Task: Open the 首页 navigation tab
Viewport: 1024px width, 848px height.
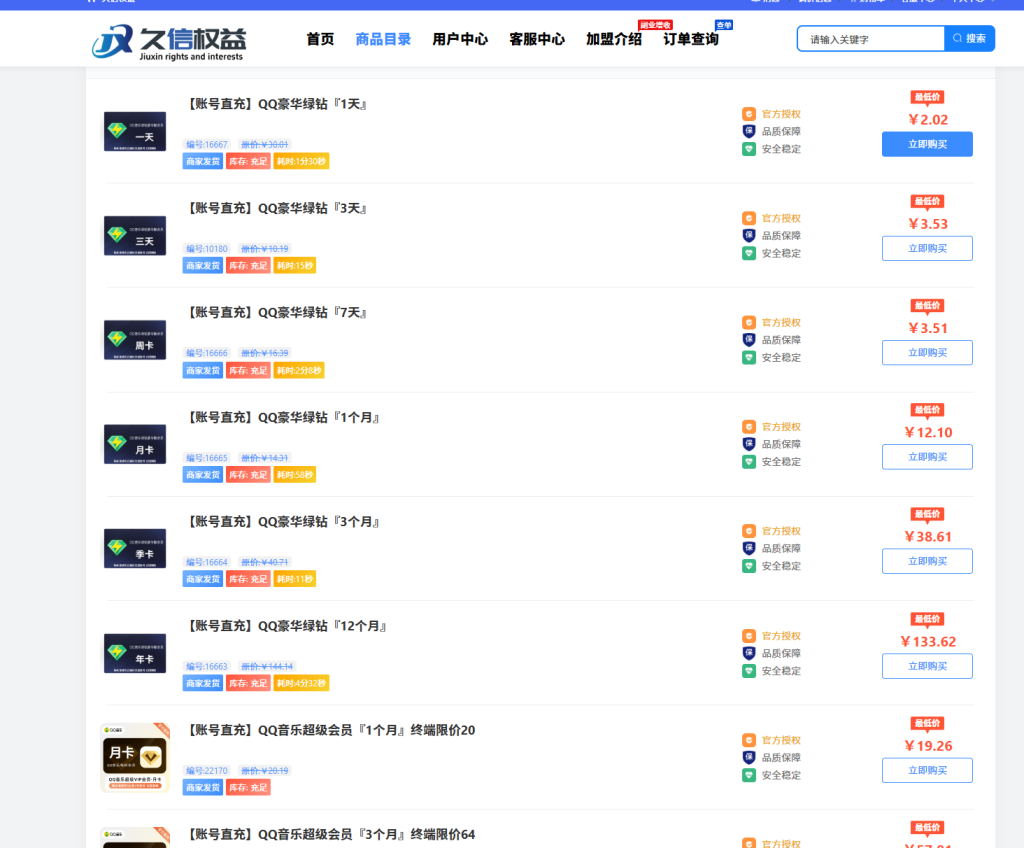Action: tap(320, 39)
